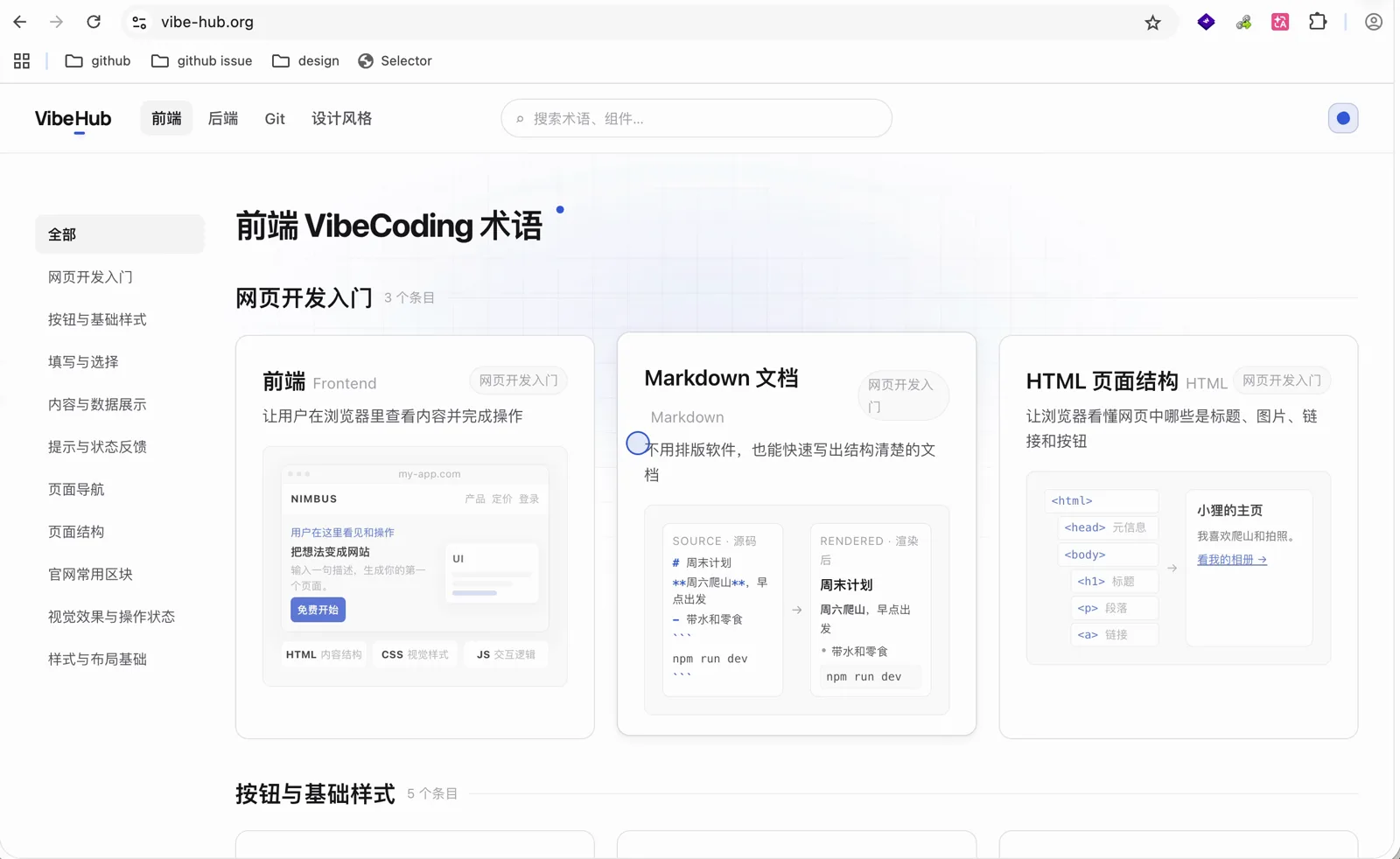Click the NIMBUS brand in preview

(x=314, y=499)
